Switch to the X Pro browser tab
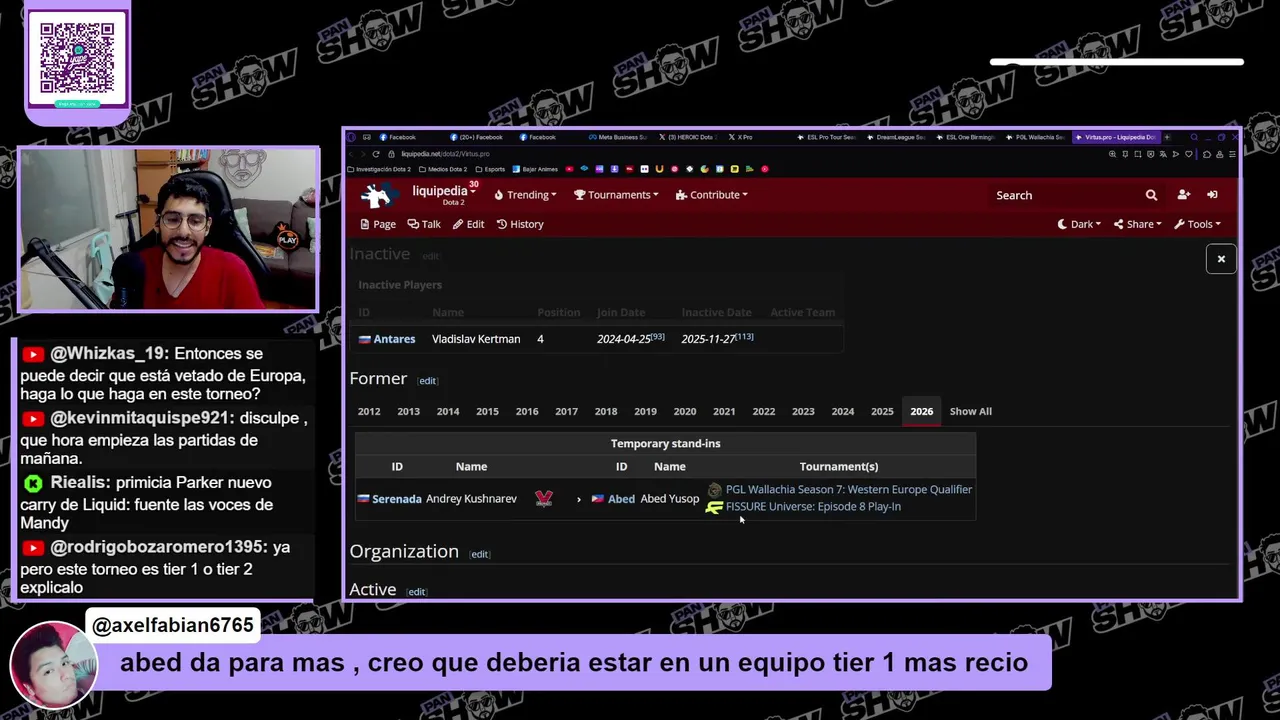This screenshot has height=720, width=1280. [741, 137]
